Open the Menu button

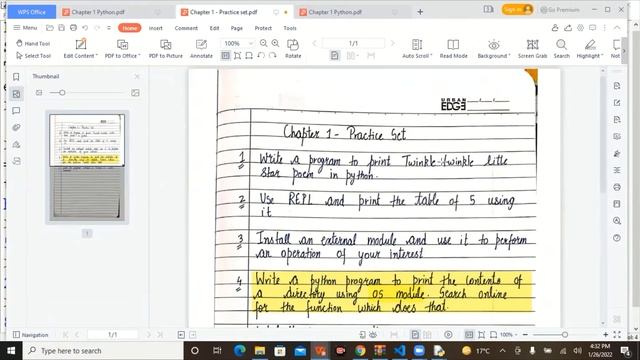(25, 28)
